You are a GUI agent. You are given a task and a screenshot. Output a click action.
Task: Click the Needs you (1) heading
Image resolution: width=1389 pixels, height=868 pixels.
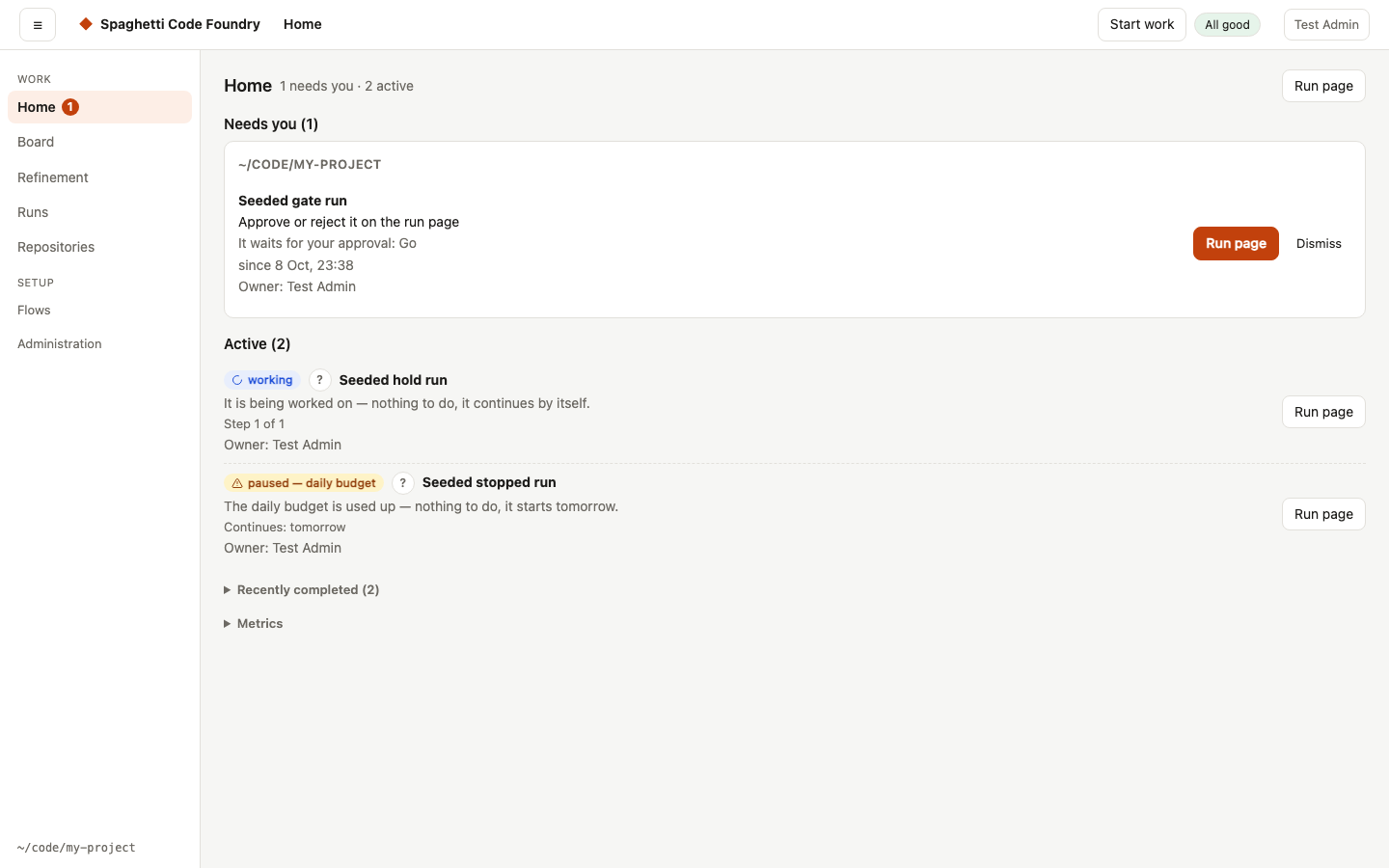(x=271, y=124)
